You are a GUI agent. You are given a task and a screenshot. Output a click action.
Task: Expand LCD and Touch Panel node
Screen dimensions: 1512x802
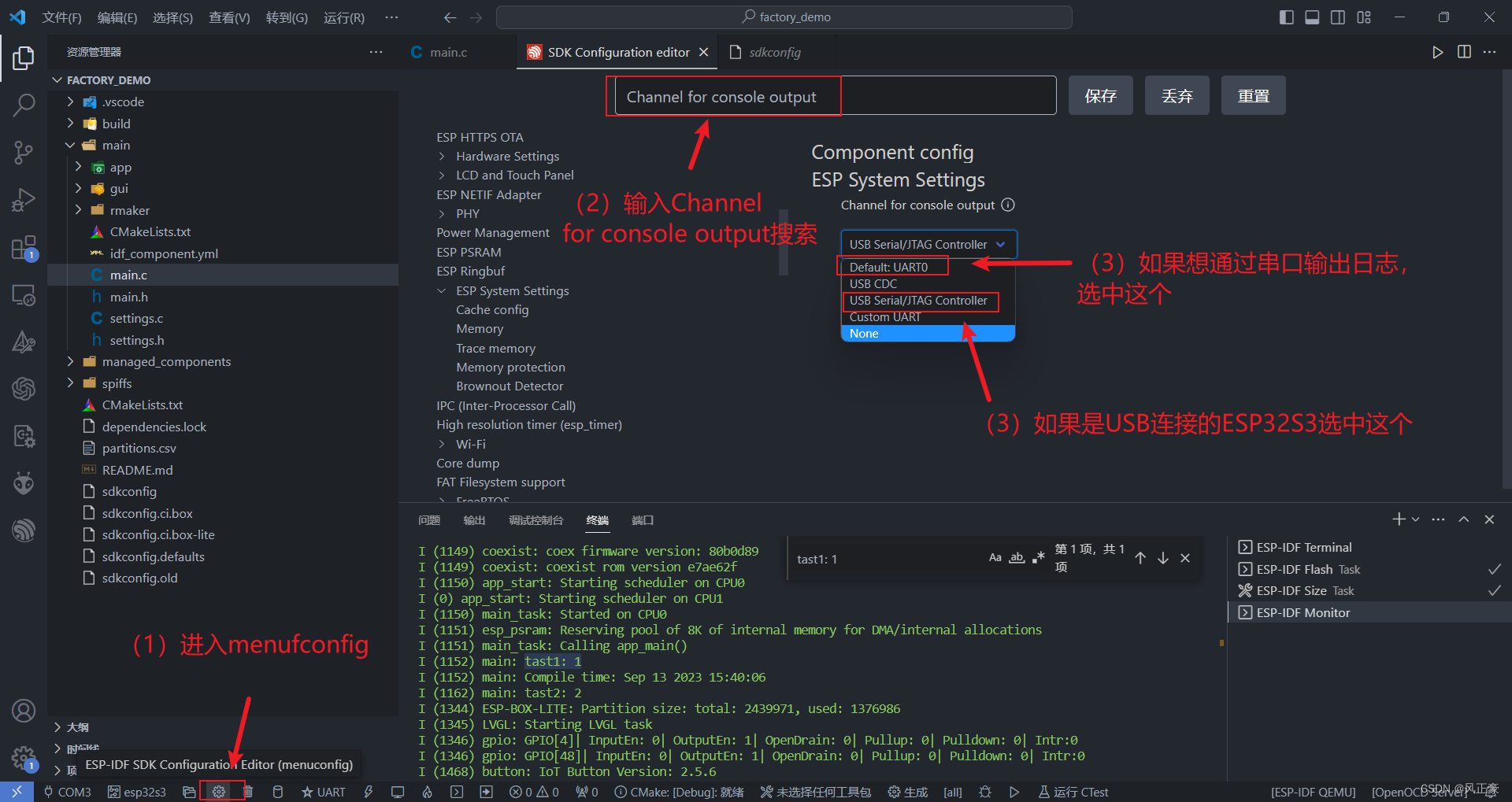(442, 175)
